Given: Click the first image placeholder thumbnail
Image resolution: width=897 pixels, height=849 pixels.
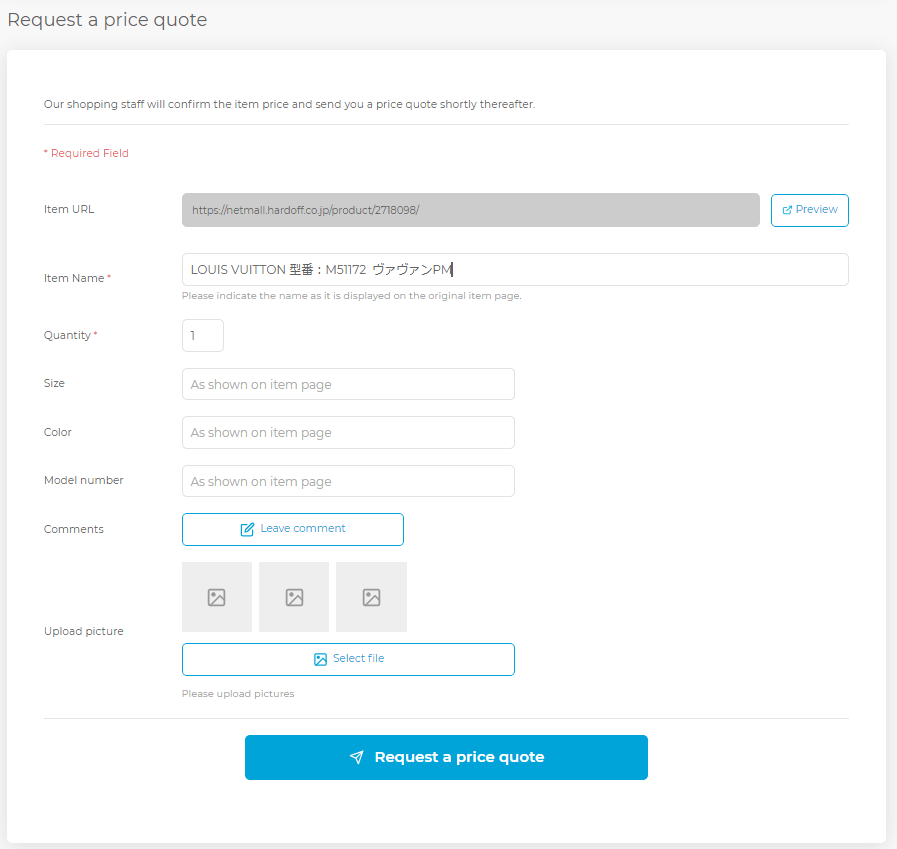Looking at the screenshot, I should click(x=217, y=597).
